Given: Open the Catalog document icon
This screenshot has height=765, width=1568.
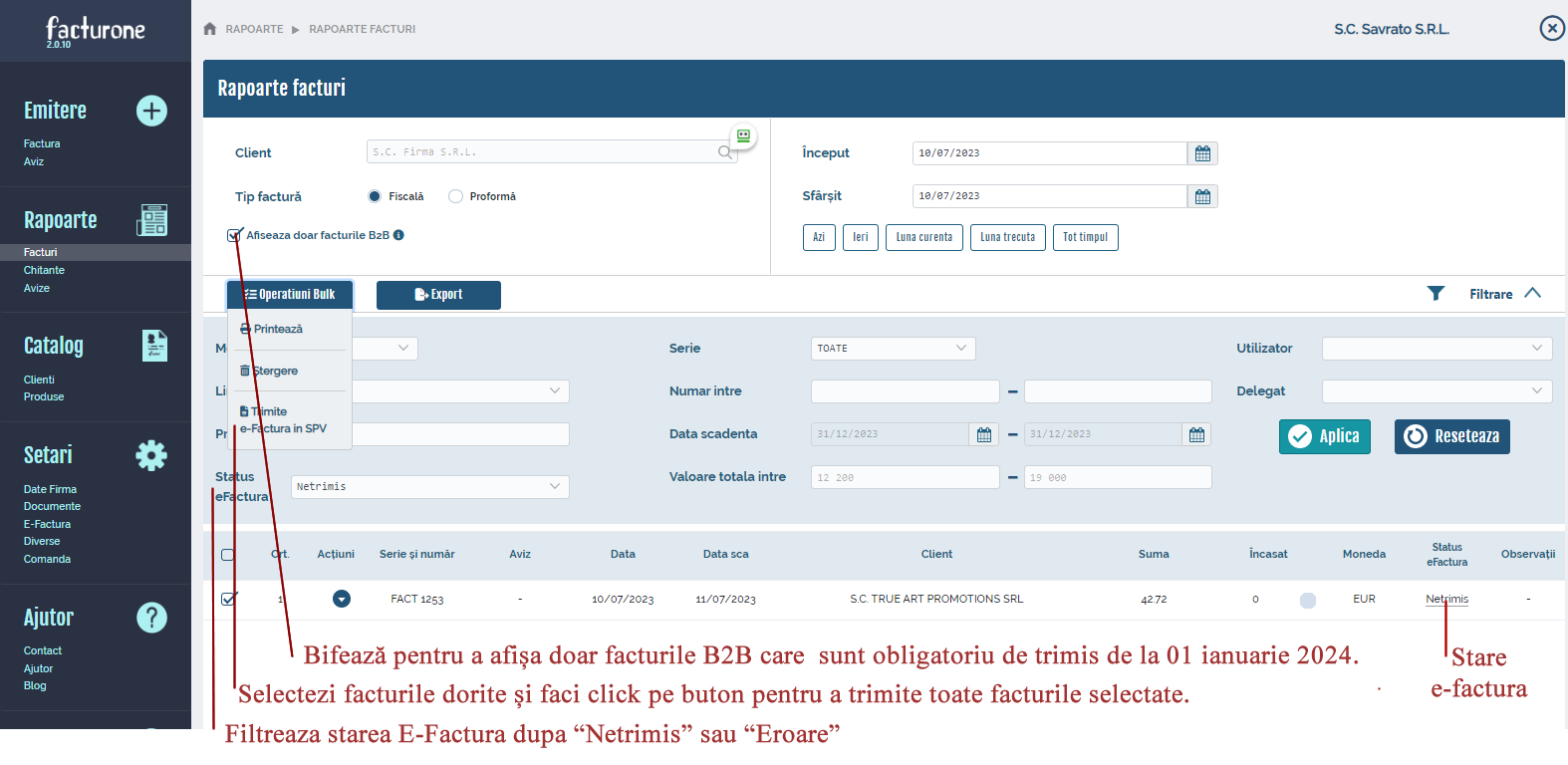Looking at the screenshot, I should pyautogui.click(x=154, y=346).
